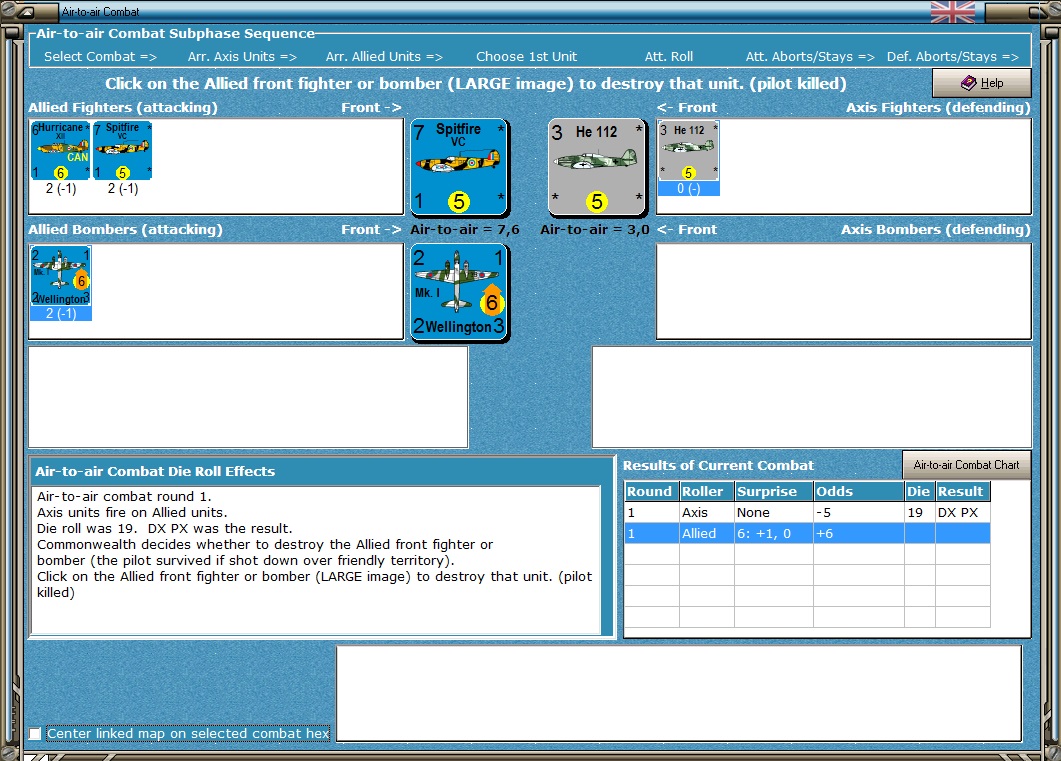Click the '2 (-1)' label under Hurricane

(61, 189)
